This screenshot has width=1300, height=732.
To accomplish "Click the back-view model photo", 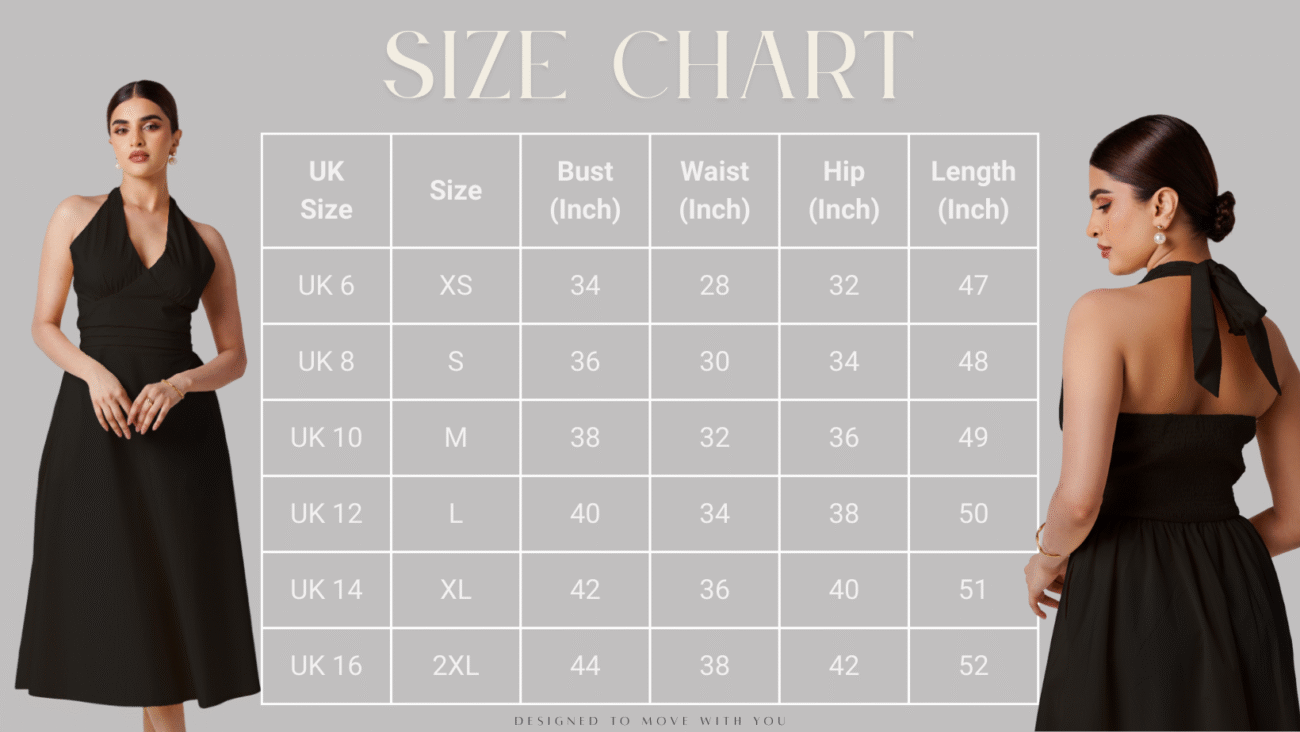I will [x=1162, y=422].
